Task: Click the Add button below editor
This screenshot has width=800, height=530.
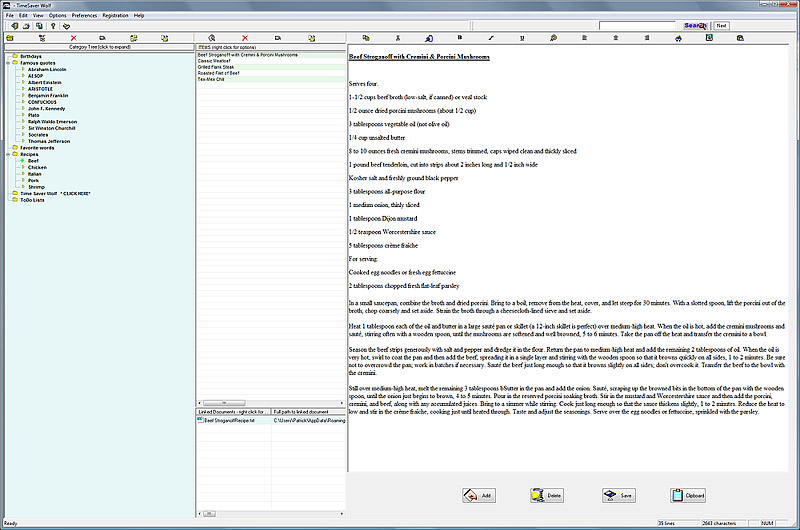Action: (x=479, y=495)
